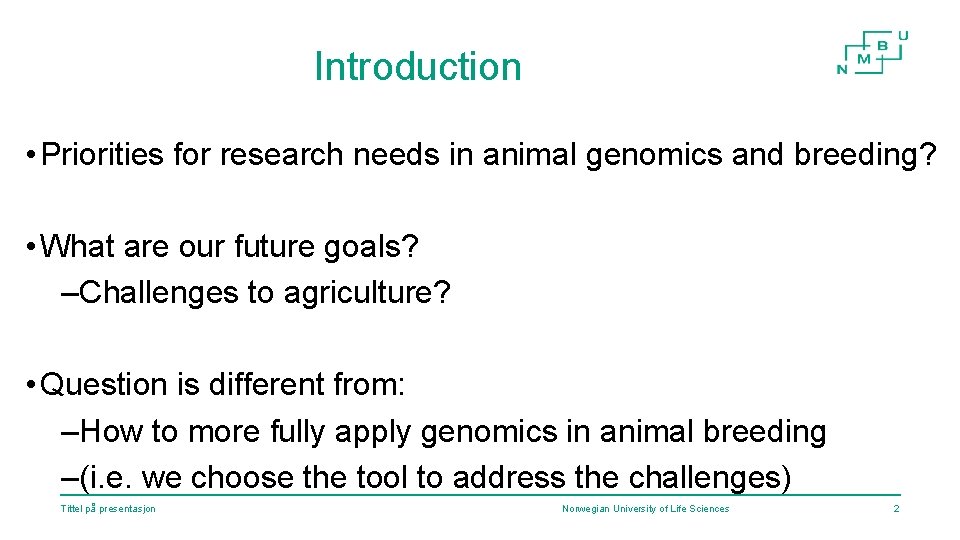The image size is (960, 540).
Task: Select the line about research priorities
Action: (490, 155)
